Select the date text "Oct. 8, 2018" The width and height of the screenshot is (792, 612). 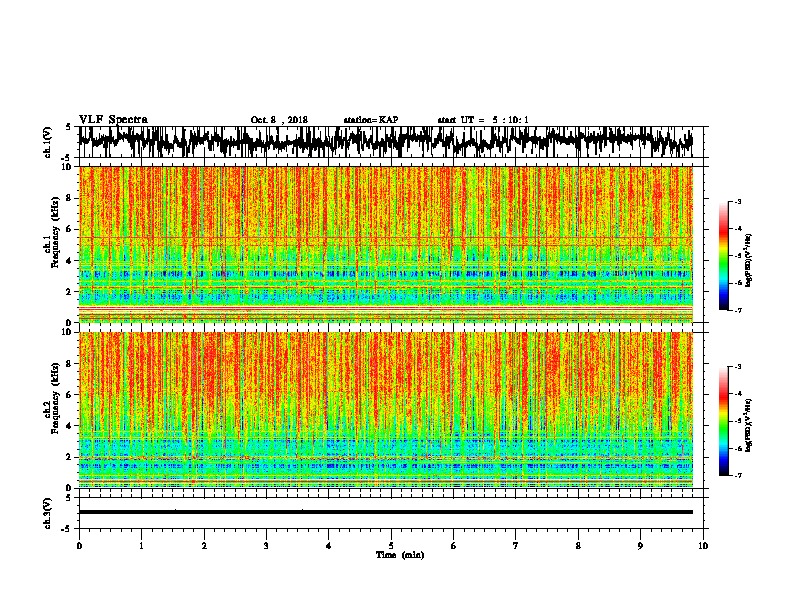click(x=279, y=120)
